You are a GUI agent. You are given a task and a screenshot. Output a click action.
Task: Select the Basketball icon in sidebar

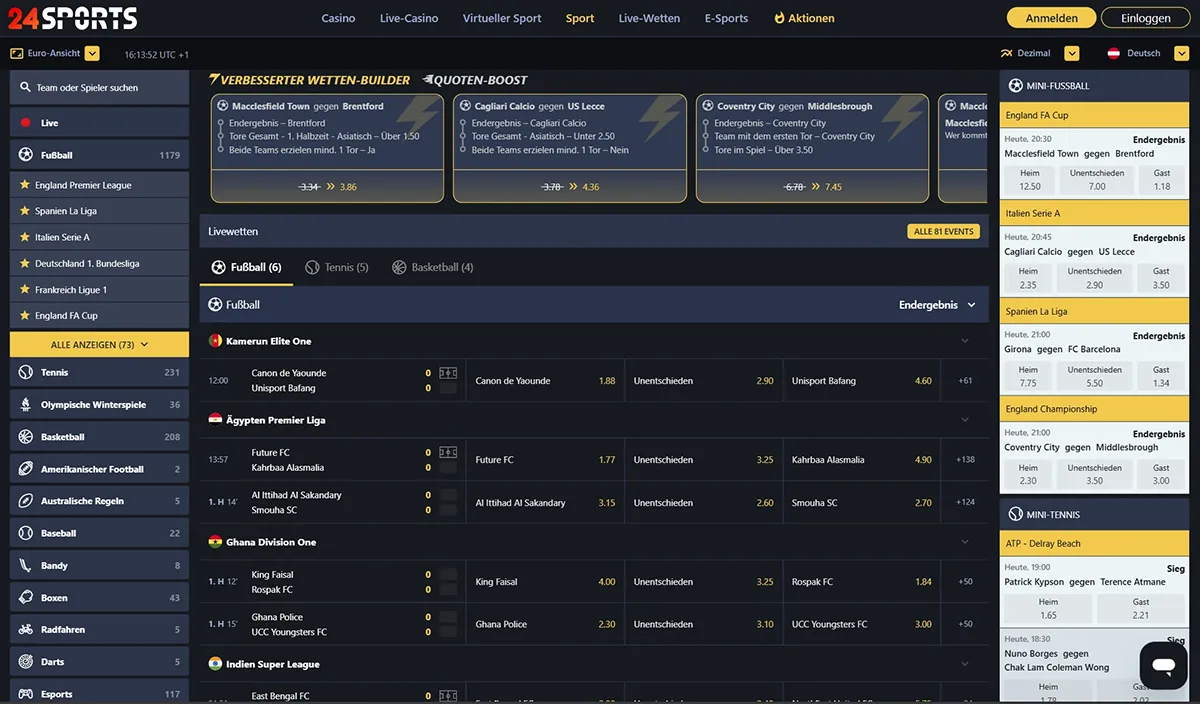pos(26,437)
